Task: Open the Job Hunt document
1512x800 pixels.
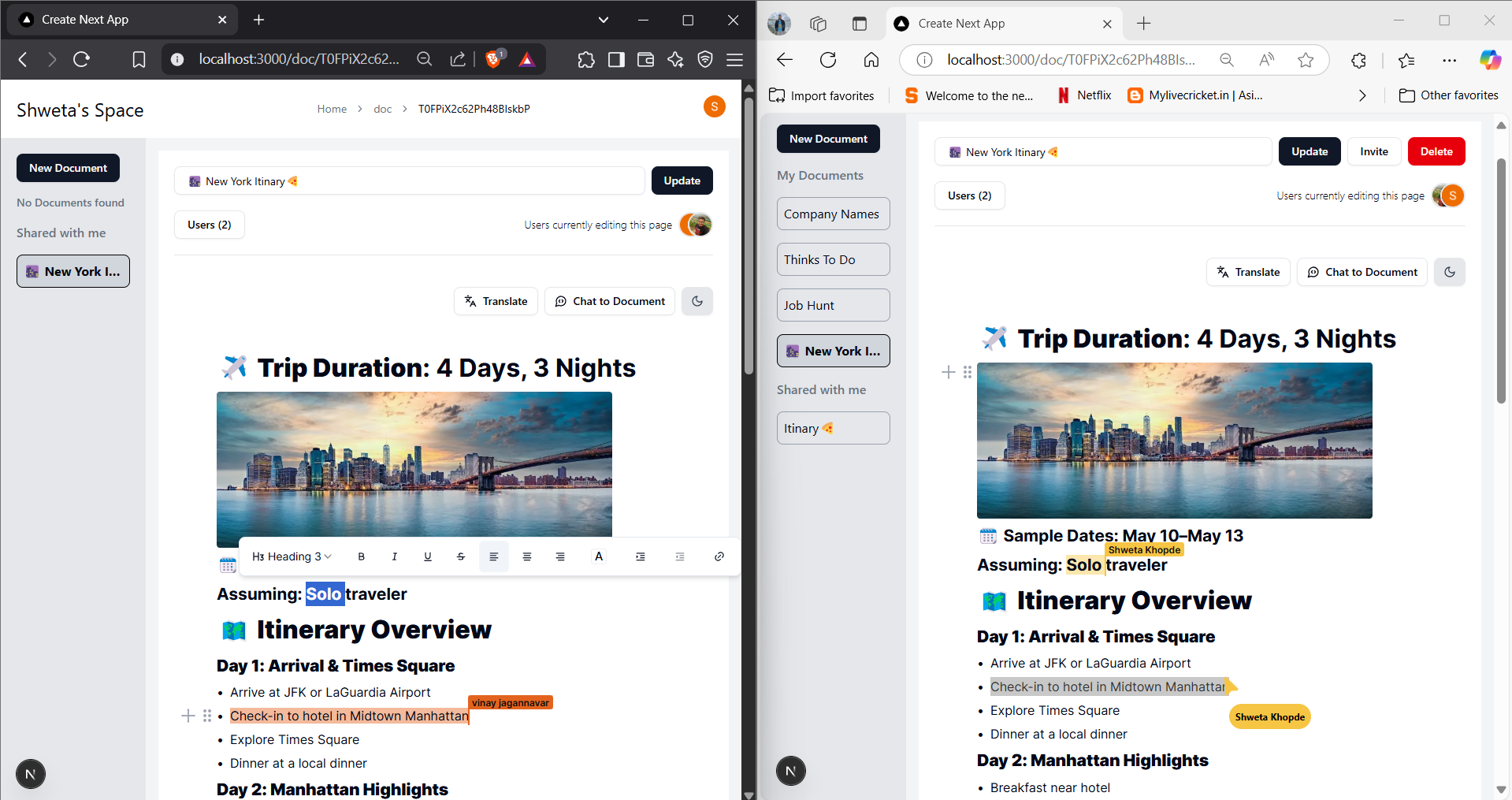Action: click(833, 305)
